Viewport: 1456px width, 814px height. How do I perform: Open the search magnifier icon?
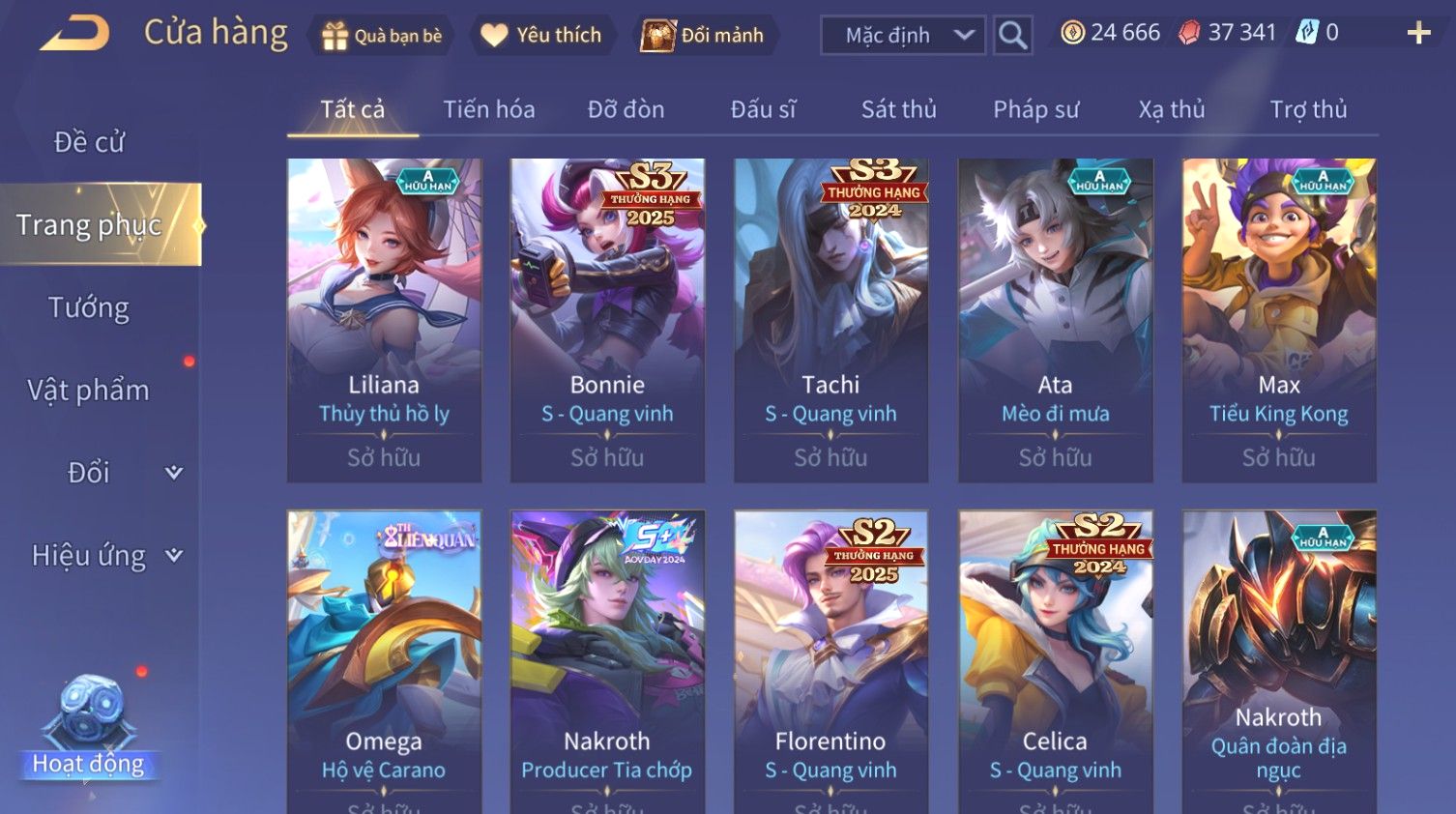point(1012,35)
